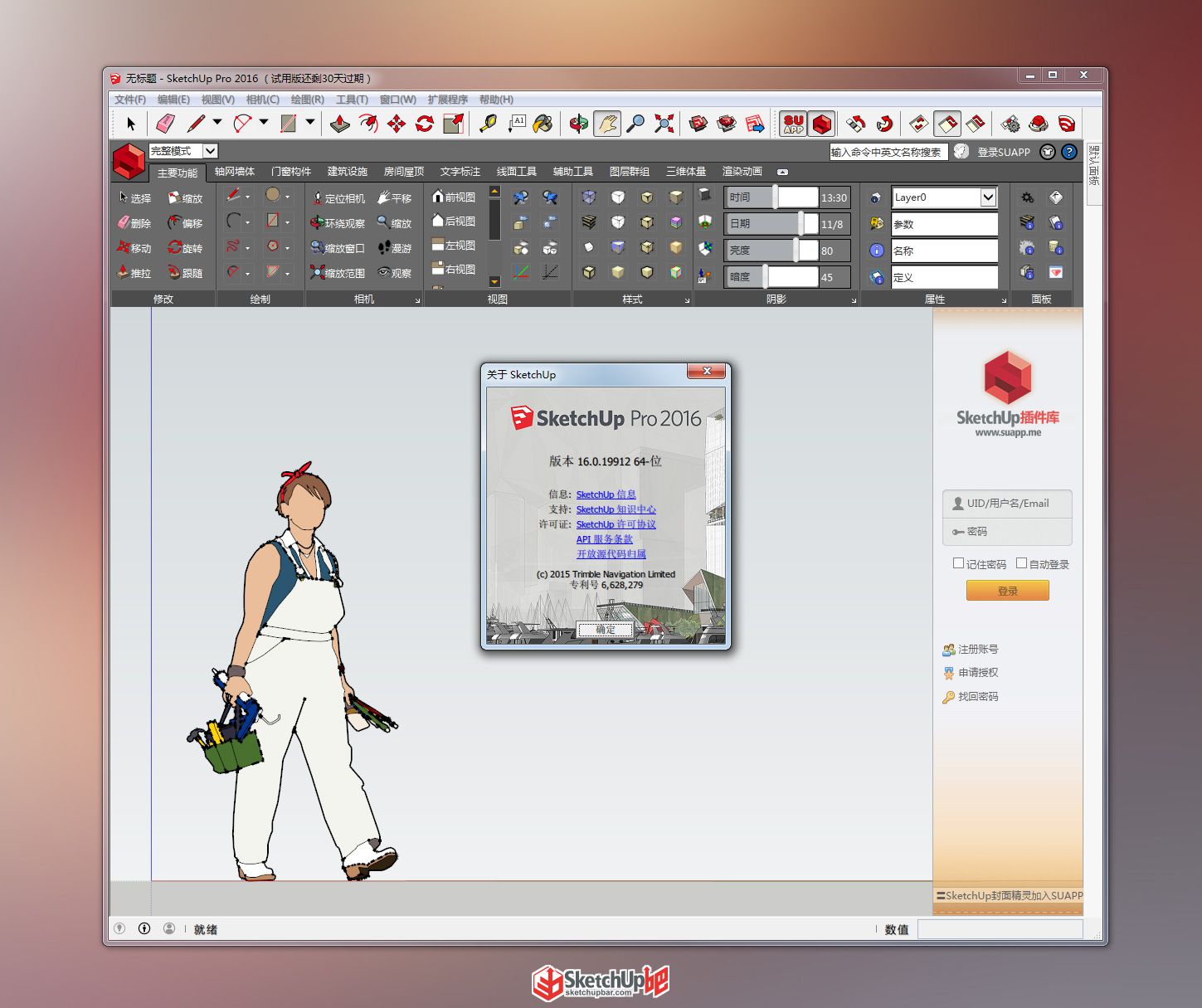
Task: Expand circle shape dropdown in 绘制 panel
Action: (x=288, y=197)
